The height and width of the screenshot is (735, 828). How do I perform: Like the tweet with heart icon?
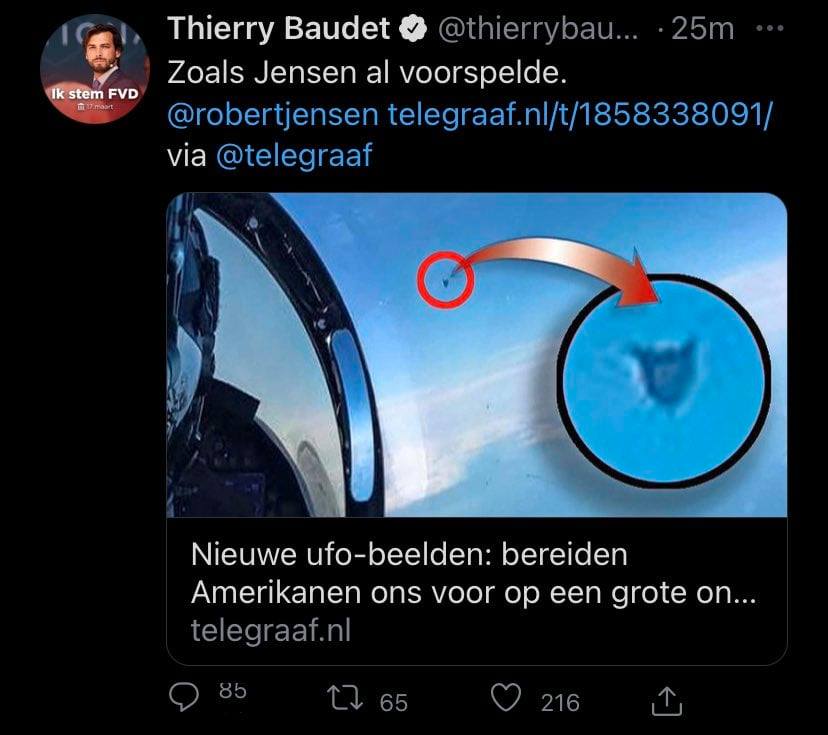(x=506, y=697)
